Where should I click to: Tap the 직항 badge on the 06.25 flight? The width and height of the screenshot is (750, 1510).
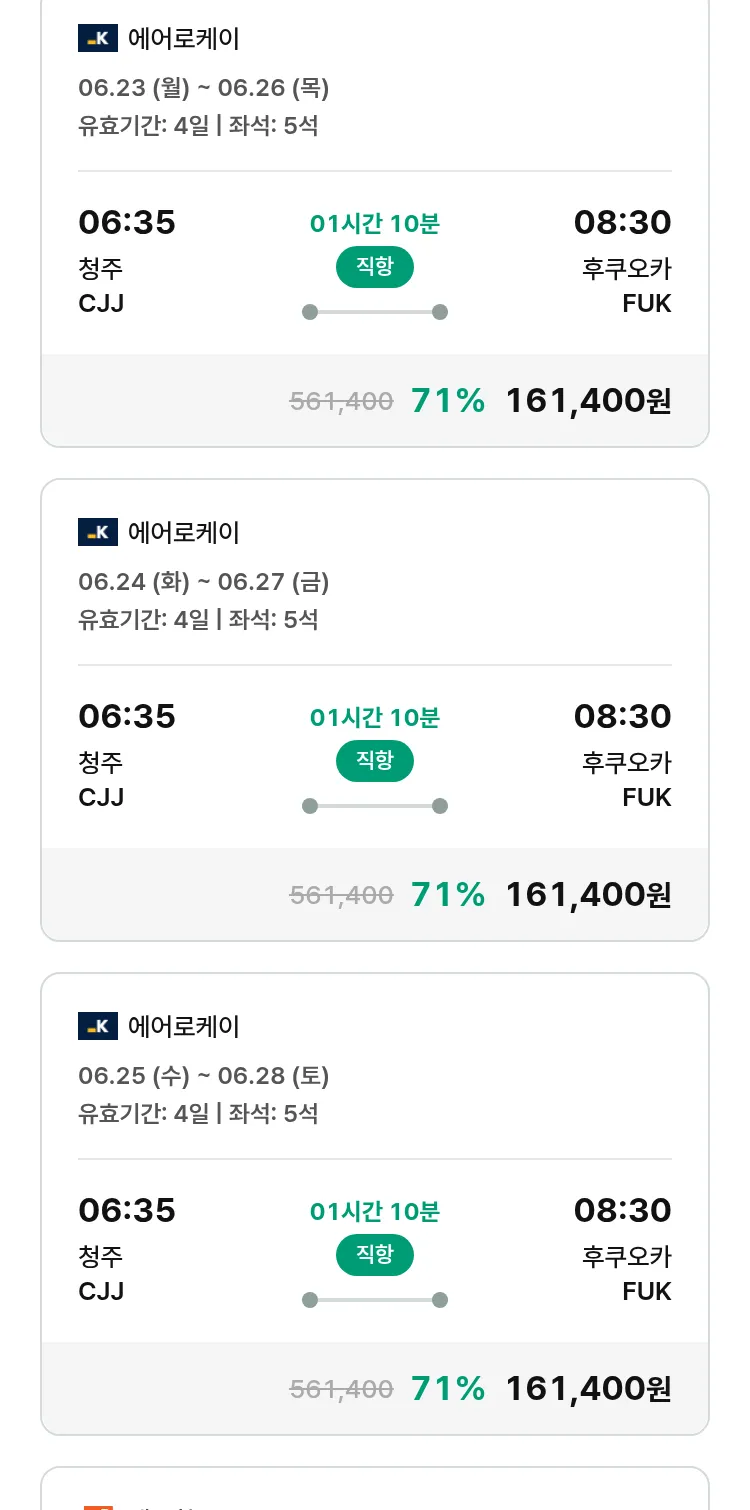374,1255
